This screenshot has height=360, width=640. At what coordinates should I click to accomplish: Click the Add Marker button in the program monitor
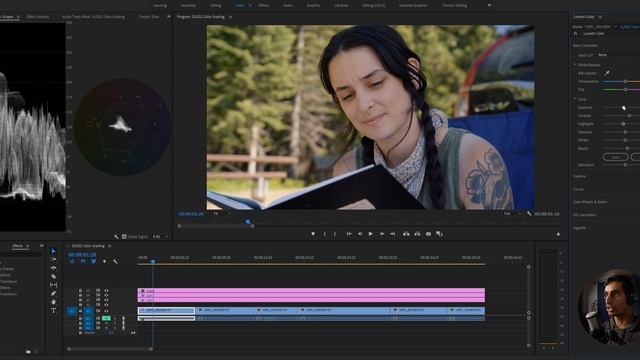pyautogui.click(x=313, y=234)
